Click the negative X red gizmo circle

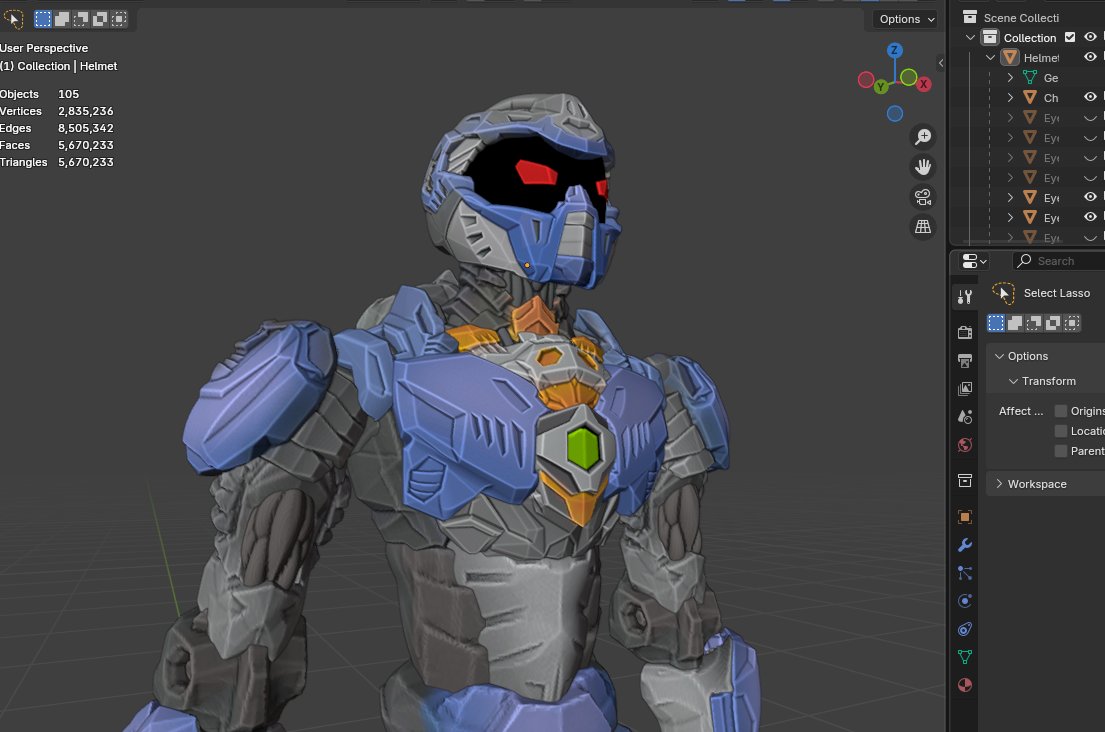pyautogui.click(x=866, y=80)
